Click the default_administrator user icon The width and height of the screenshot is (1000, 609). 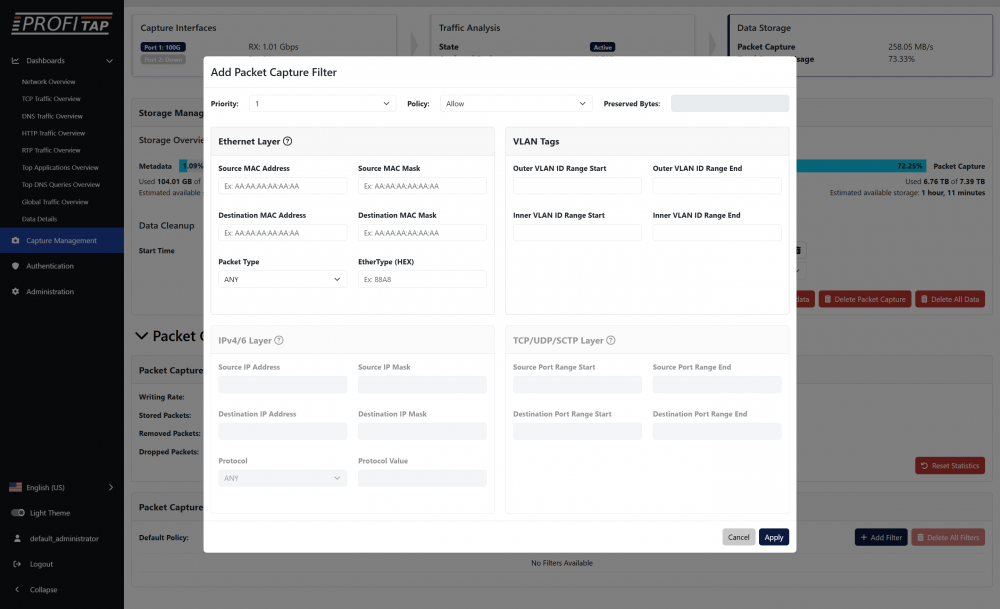tap(16, 538)
